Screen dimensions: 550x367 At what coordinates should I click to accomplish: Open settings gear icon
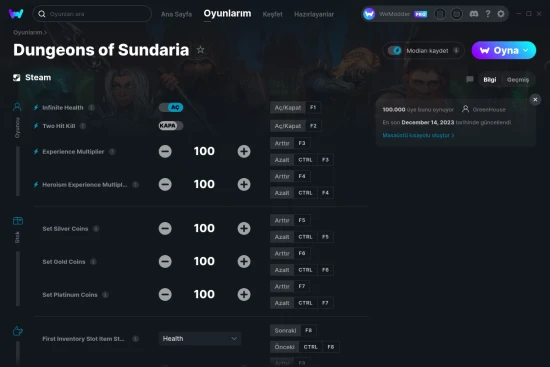[x=501, y=14]
